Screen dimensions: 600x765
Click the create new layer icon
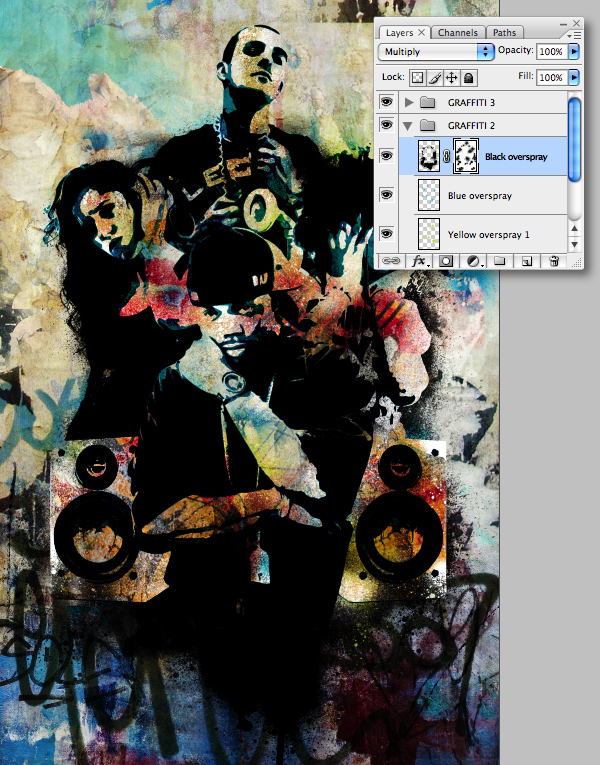[x=526, y=261]
